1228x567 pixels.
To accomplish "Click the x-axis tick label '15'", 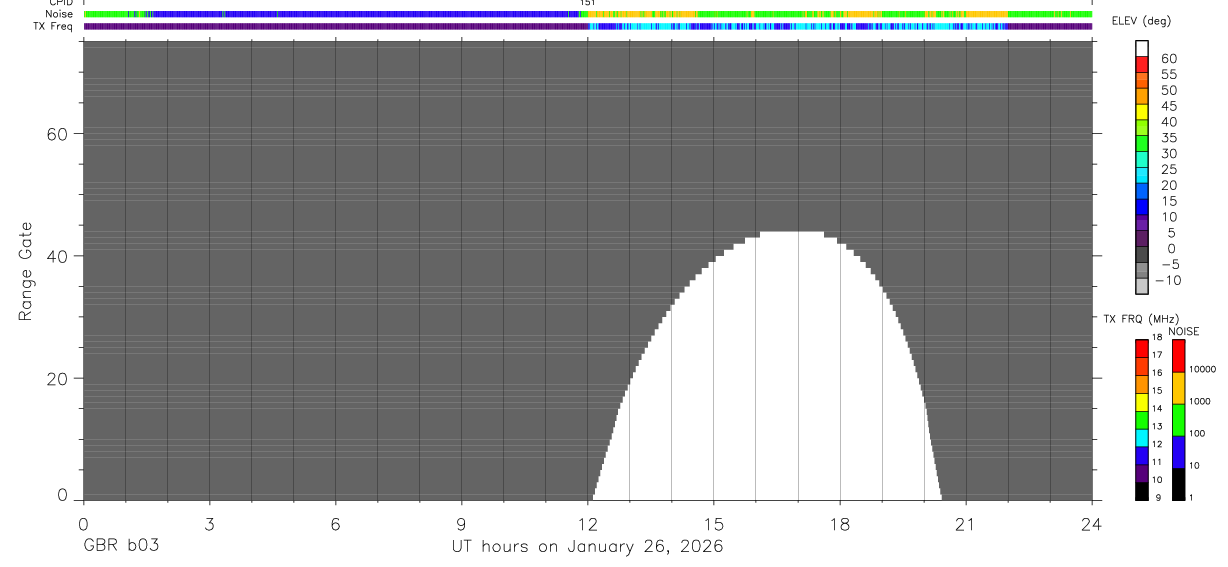I will (713, 523).
